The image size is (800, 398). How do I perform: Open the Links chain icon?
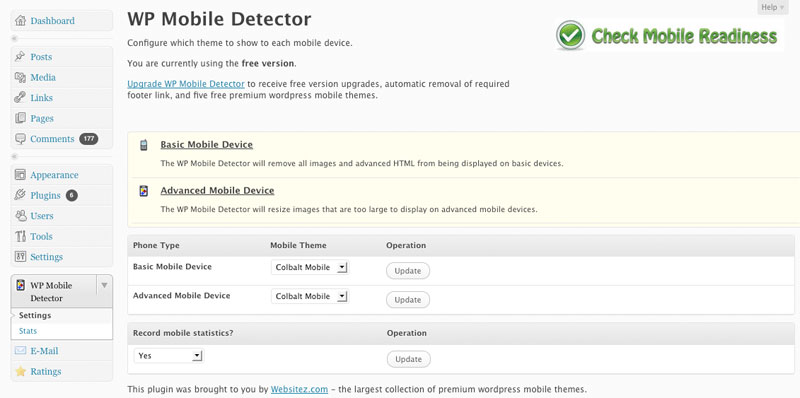pyautogui.click(x=20, y=97)
